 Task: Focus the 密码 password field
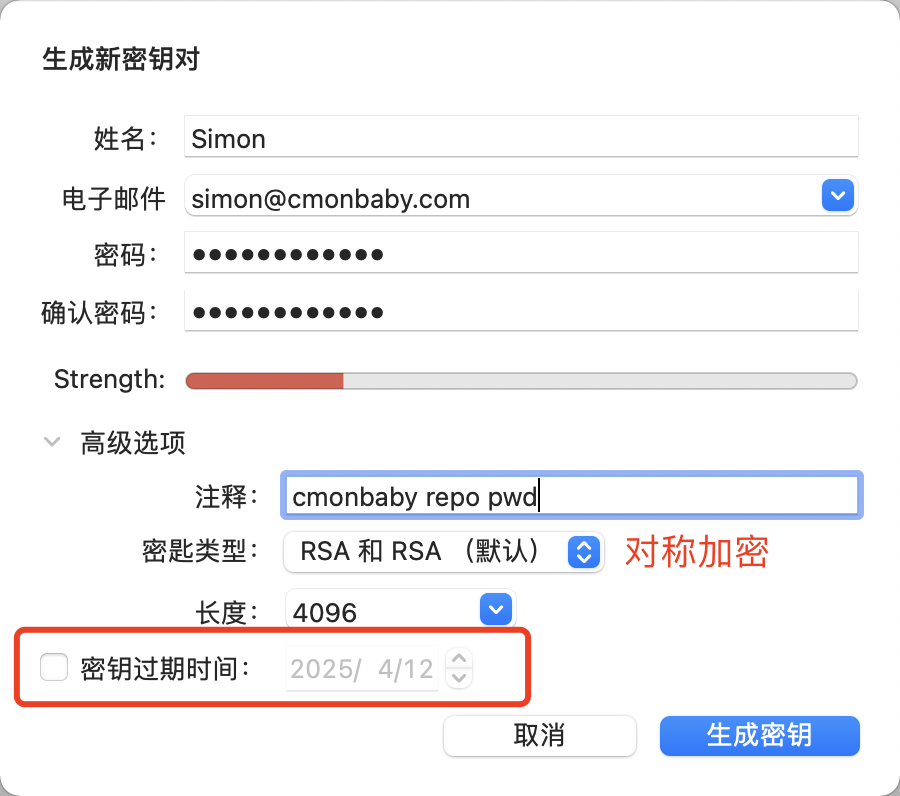point(521,253)
